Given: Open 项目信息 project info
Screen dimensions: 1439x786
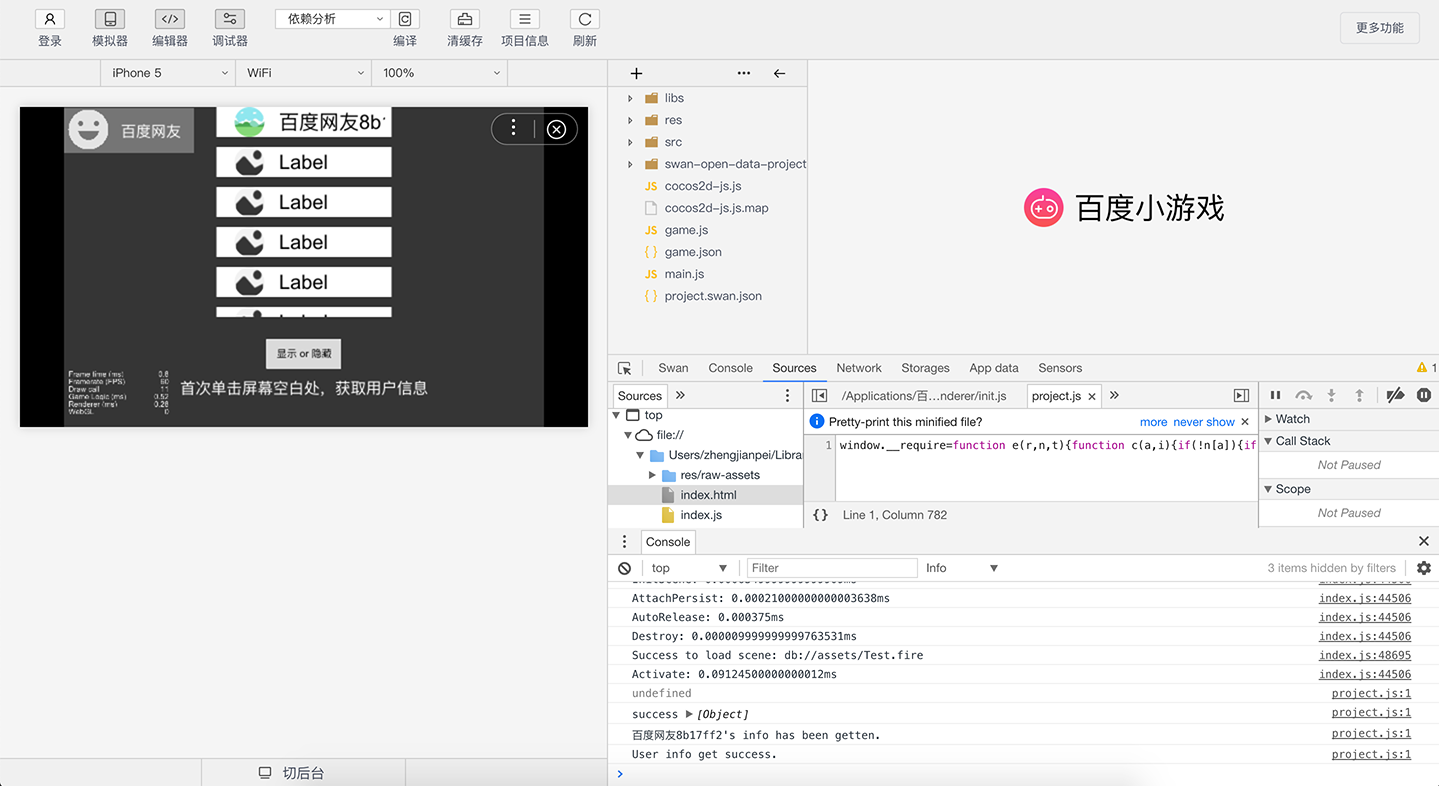Looking at the screenshot, I should [524, 19].
